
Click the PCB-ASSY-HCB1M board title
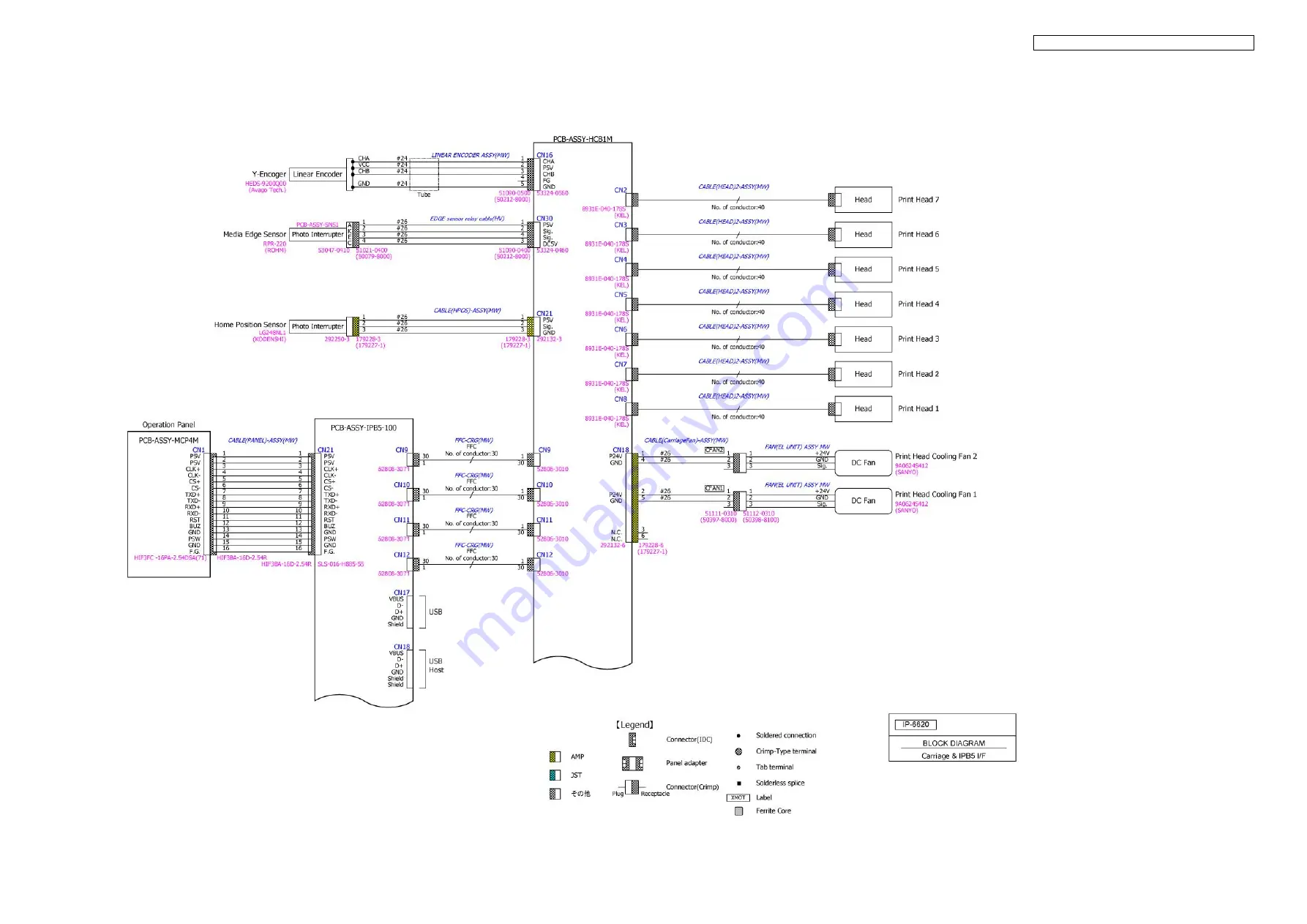tap(583, 139)
